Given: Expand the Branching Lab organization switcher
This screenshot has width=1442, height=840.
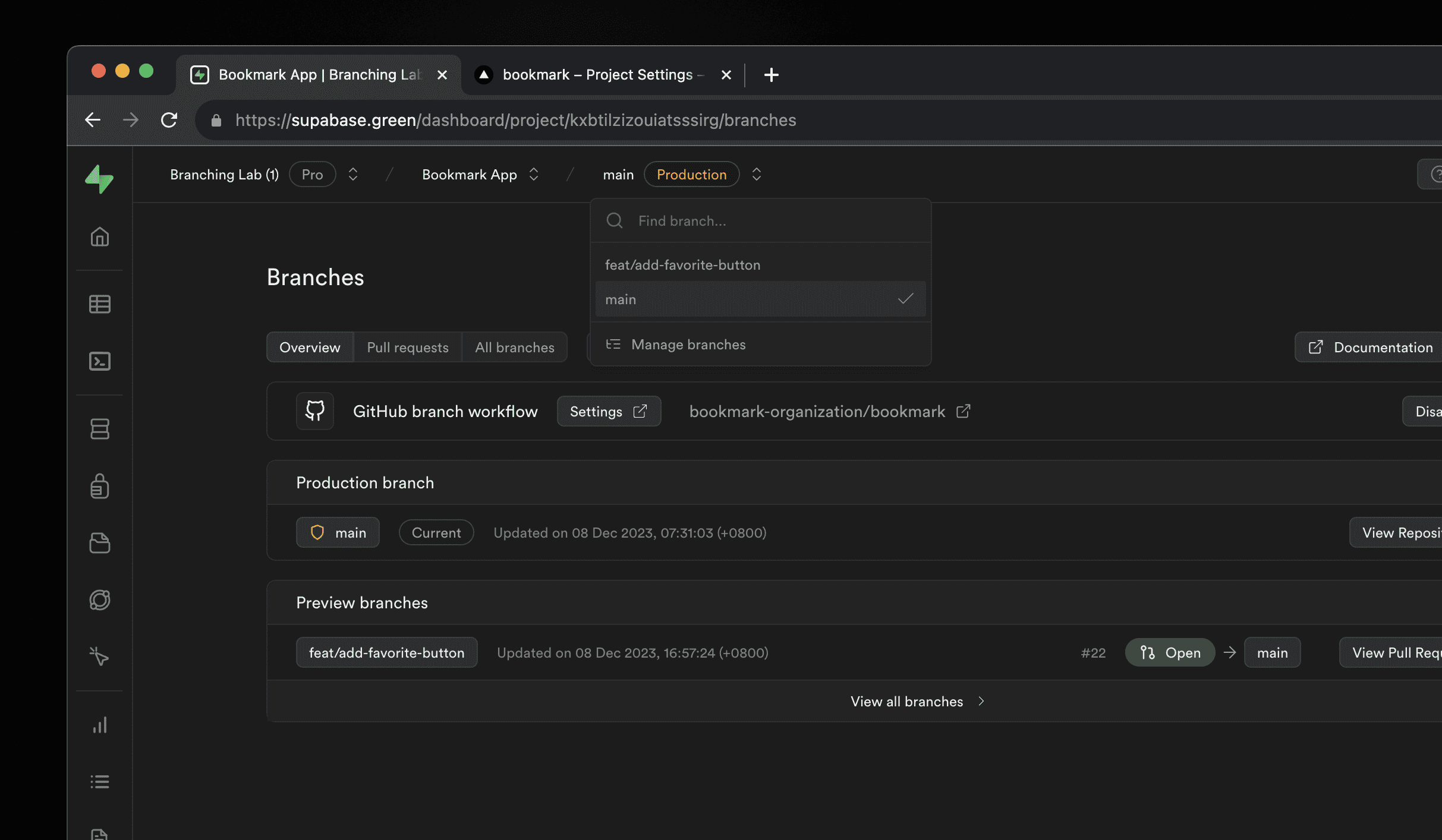Looking at the screenshot, I should 352,174.
